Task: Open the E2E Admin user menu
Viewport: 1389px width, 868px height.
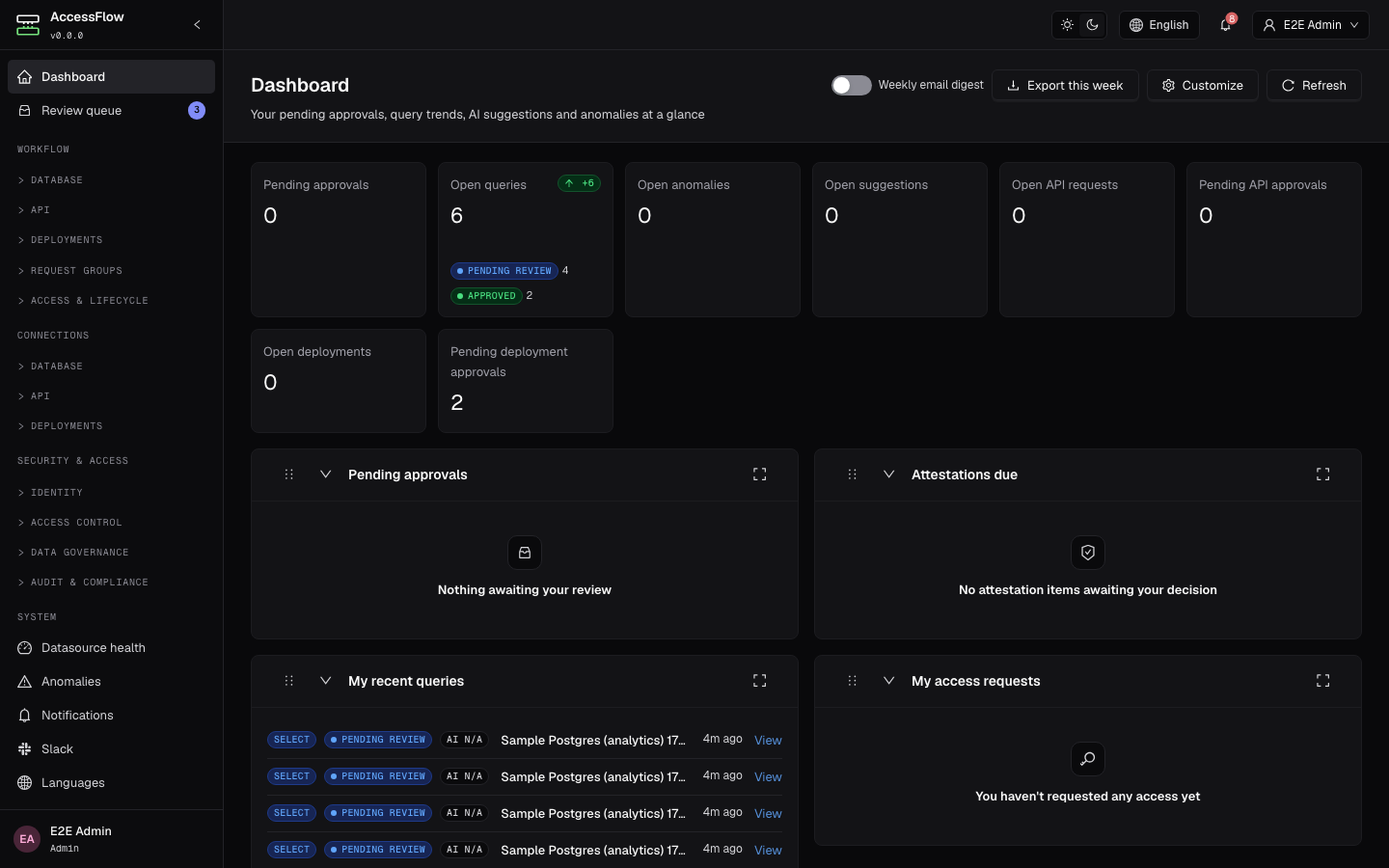Action: [x=1312, y=25]
